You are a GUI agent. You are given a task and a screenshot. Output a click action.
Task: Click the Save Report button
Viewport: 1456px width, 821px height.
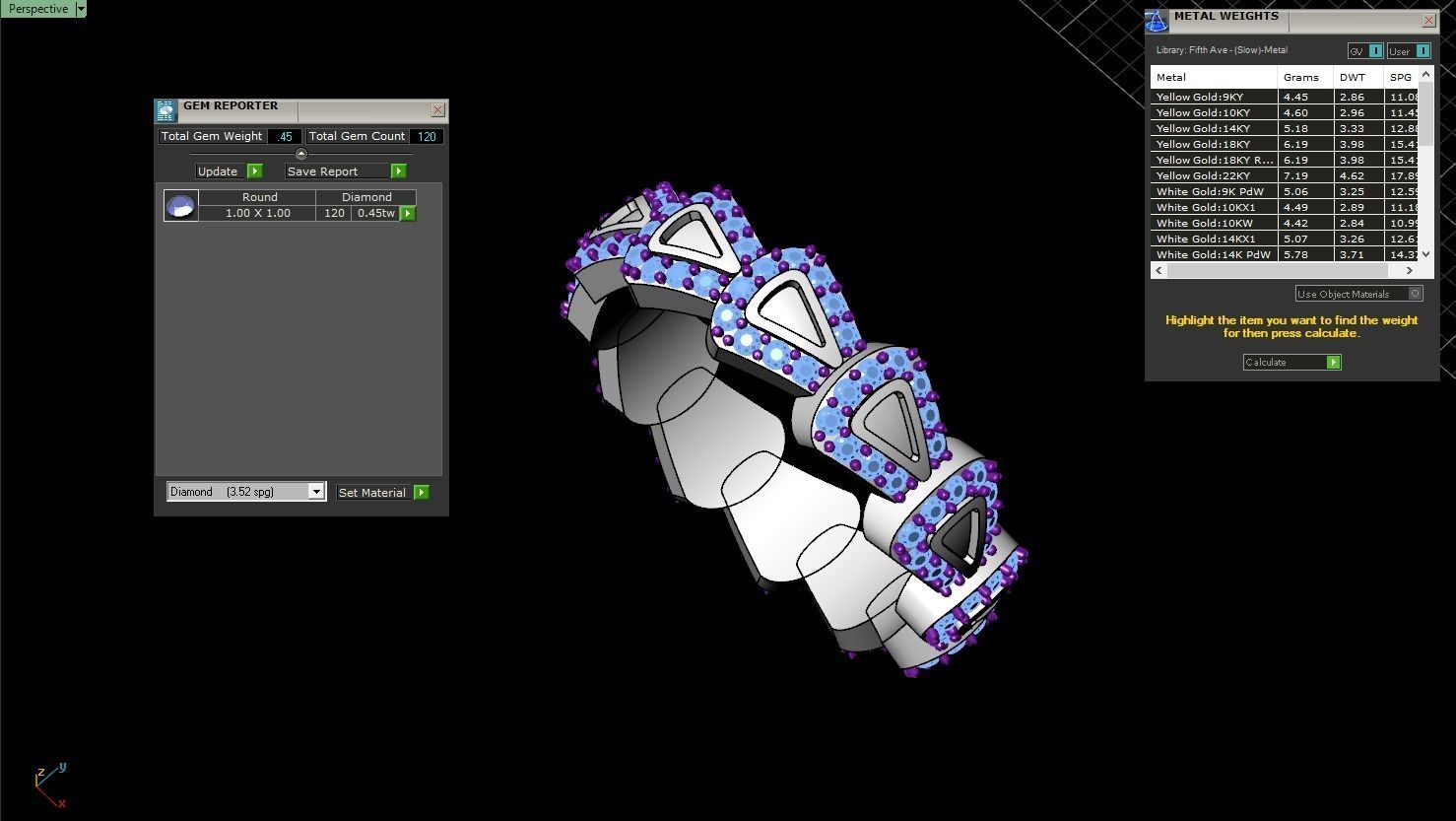(x=337, y=171)
